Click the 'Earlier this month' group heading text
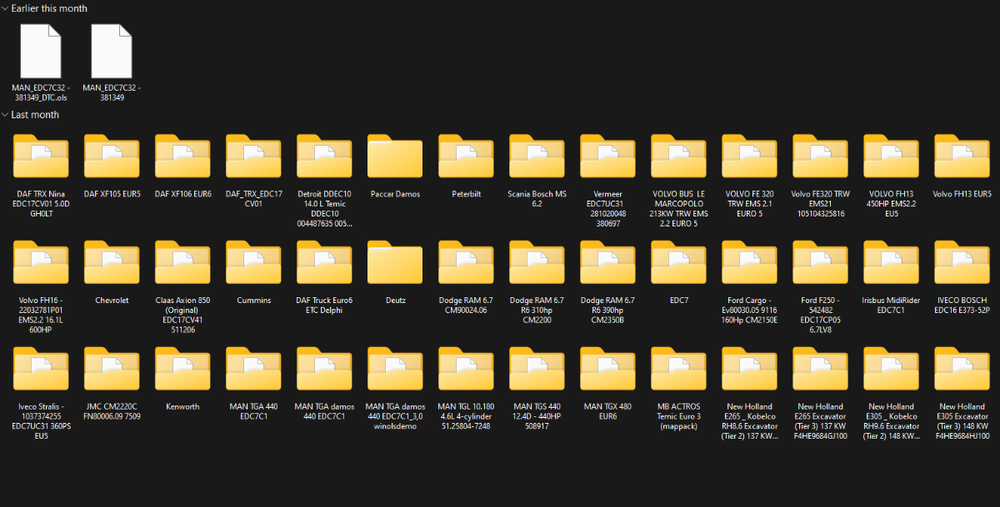The width and height of the screenshot is (1000, 507). (x=49, y=9)
